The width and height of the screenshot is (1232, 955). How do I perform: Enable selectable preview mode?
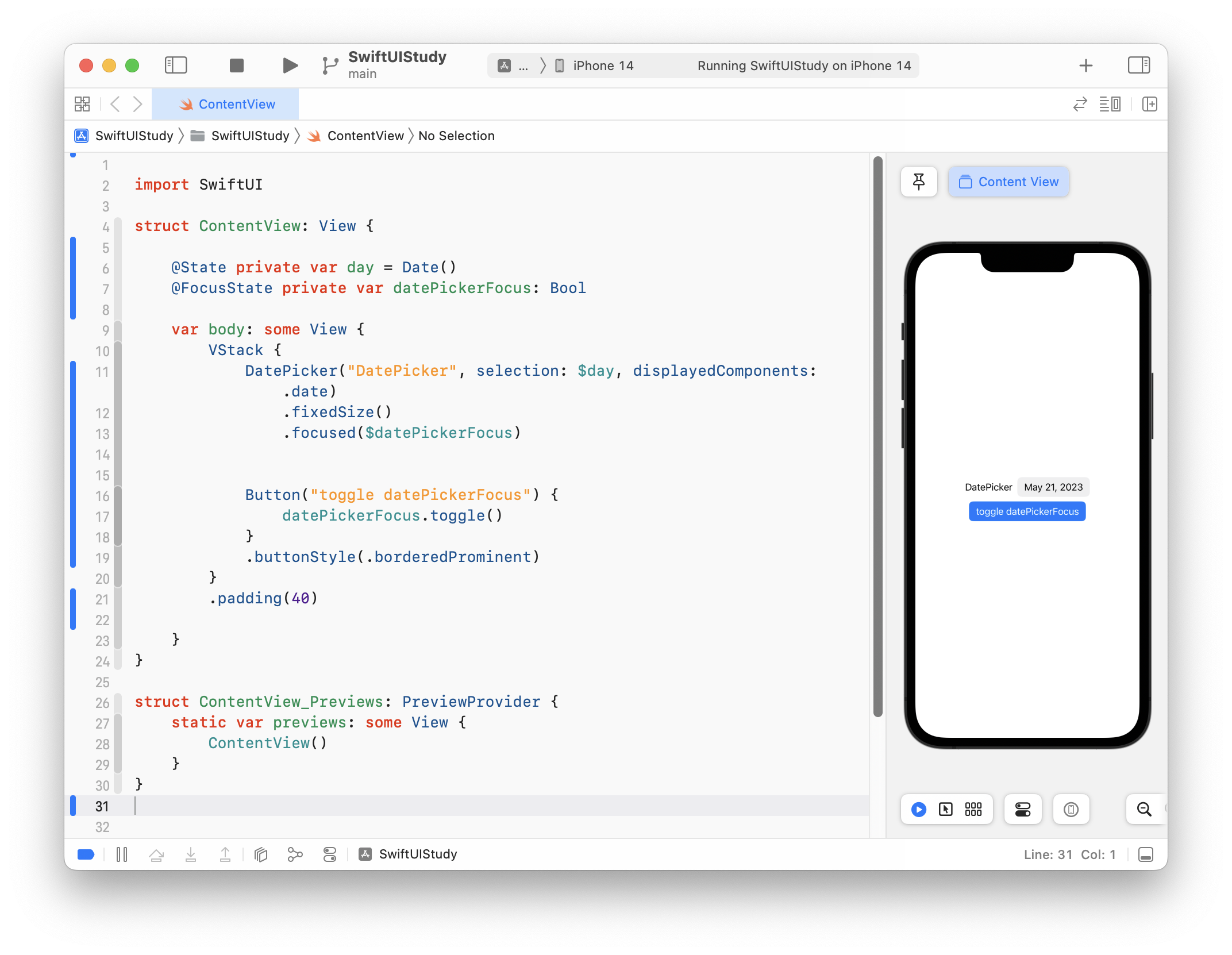tap(945, 809)
